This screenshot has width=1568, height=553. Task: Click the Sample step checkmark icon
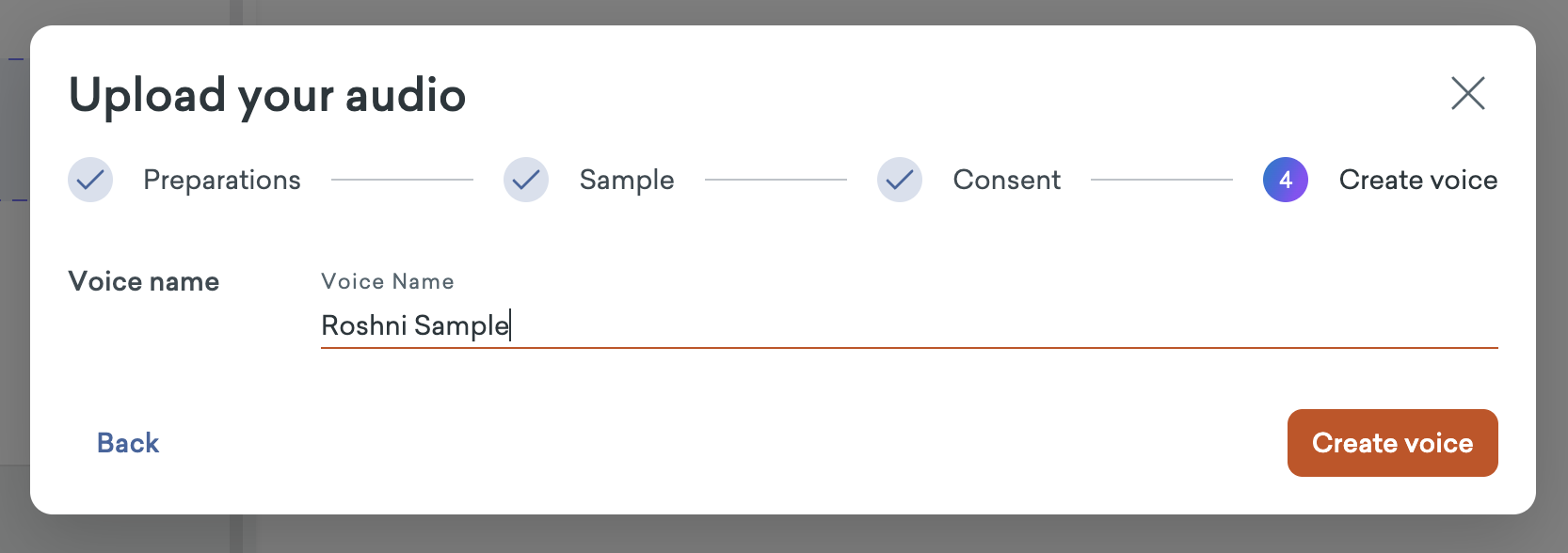pyautogui.click(x=526, y=180)
